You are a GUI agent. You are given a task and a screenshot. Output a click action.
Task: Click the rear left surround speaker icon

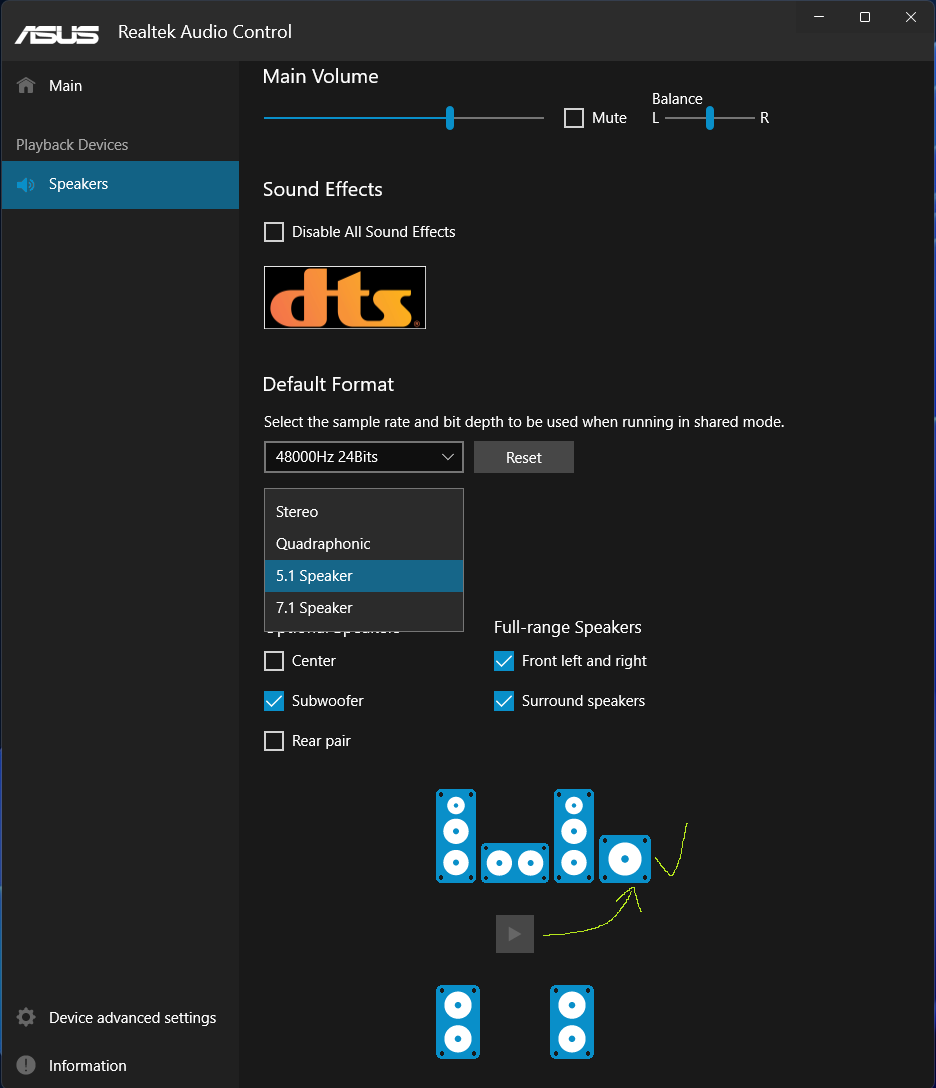click(458, 1022)
